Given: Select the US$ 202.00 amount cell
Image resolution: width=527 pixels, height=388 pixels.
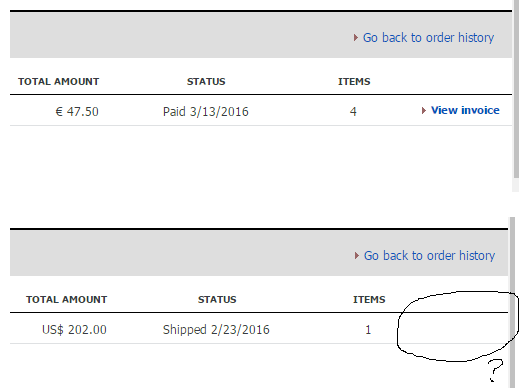Looking at the screenshot, I should [x=74, y=329].
